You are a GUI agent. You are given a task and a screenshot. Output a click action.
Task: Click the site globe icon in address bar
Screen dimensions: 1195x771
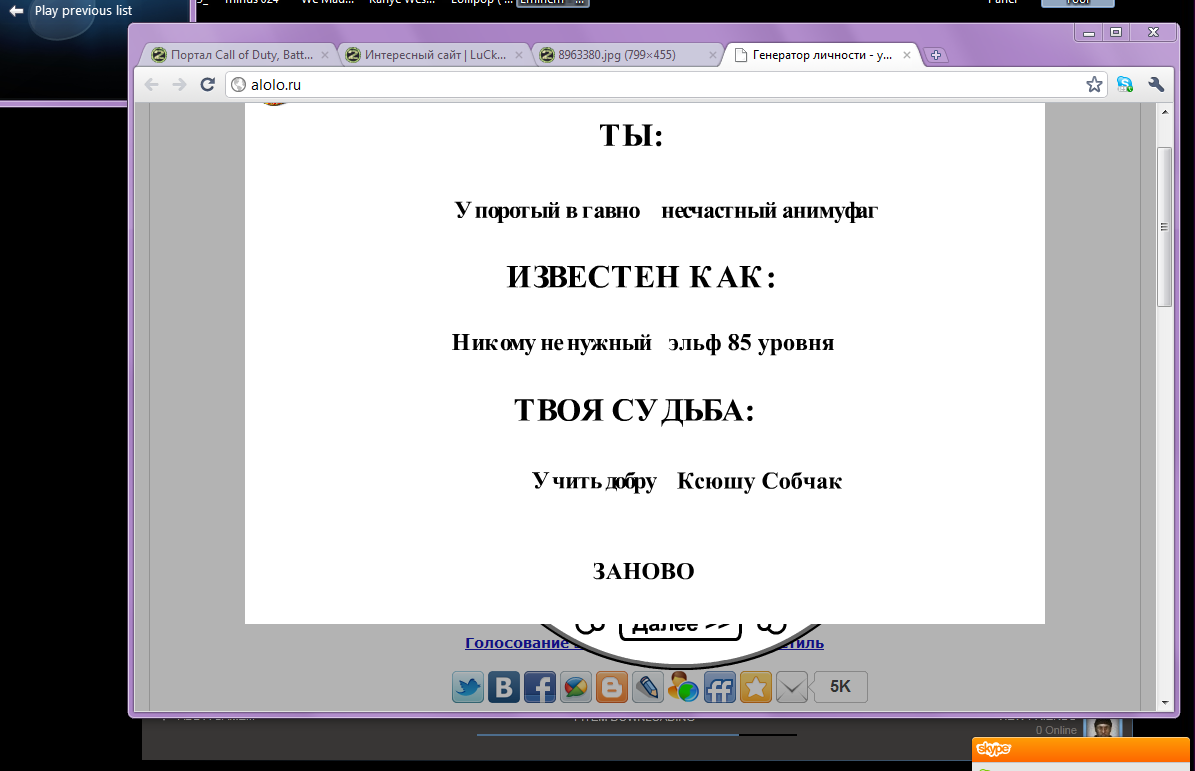239,85
